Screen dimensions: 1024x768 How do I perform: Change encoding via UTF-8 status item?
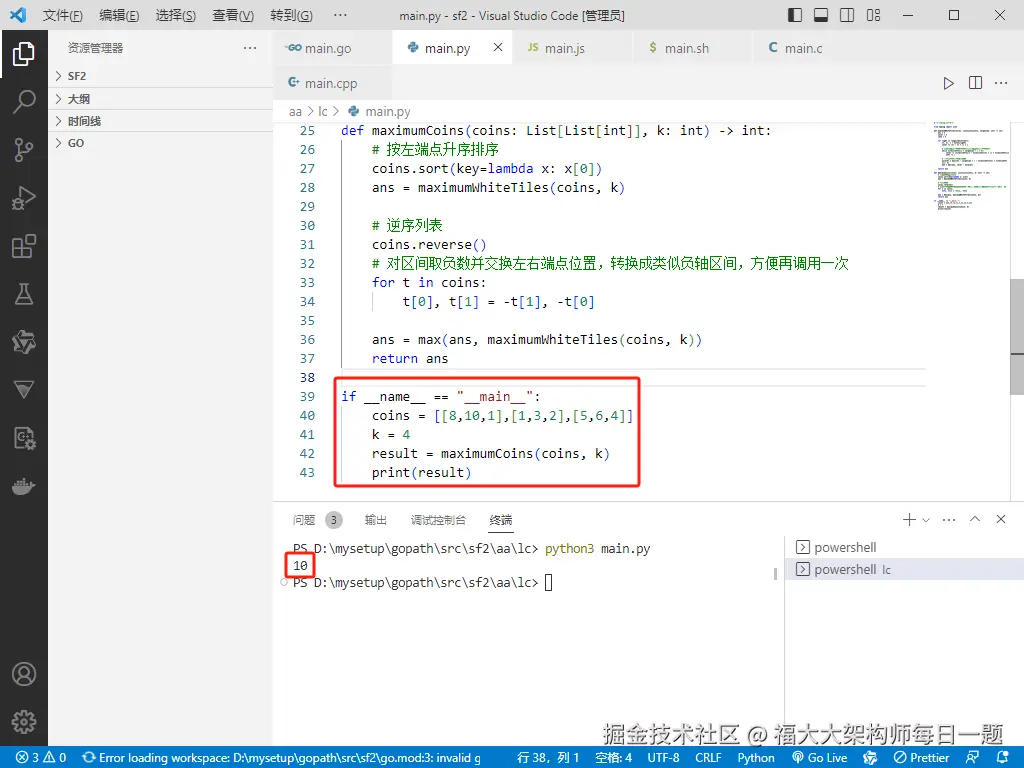coord(664,758)
